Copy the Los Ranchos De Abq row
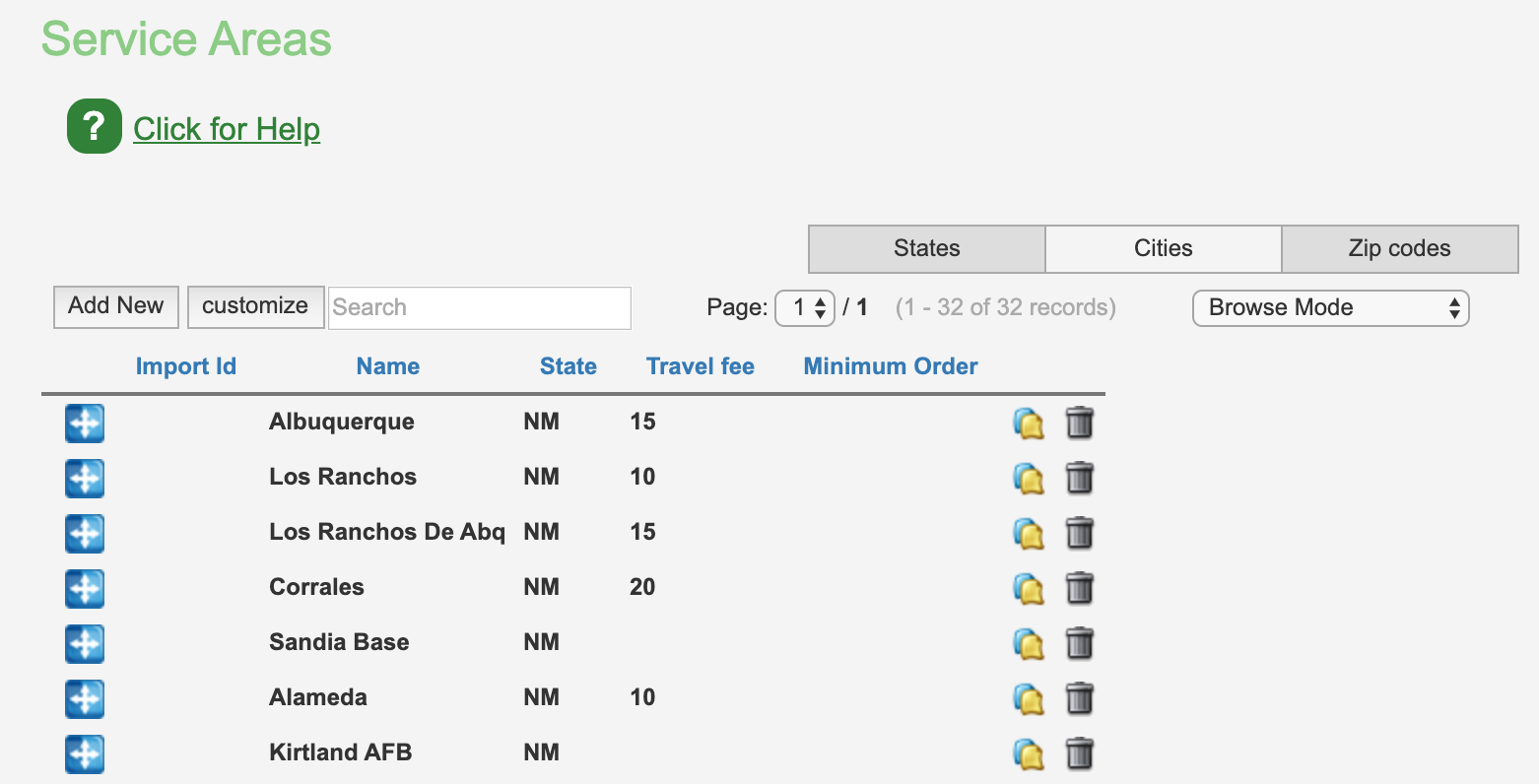The image size is (1539, 784). click(x=1029, y=534)
